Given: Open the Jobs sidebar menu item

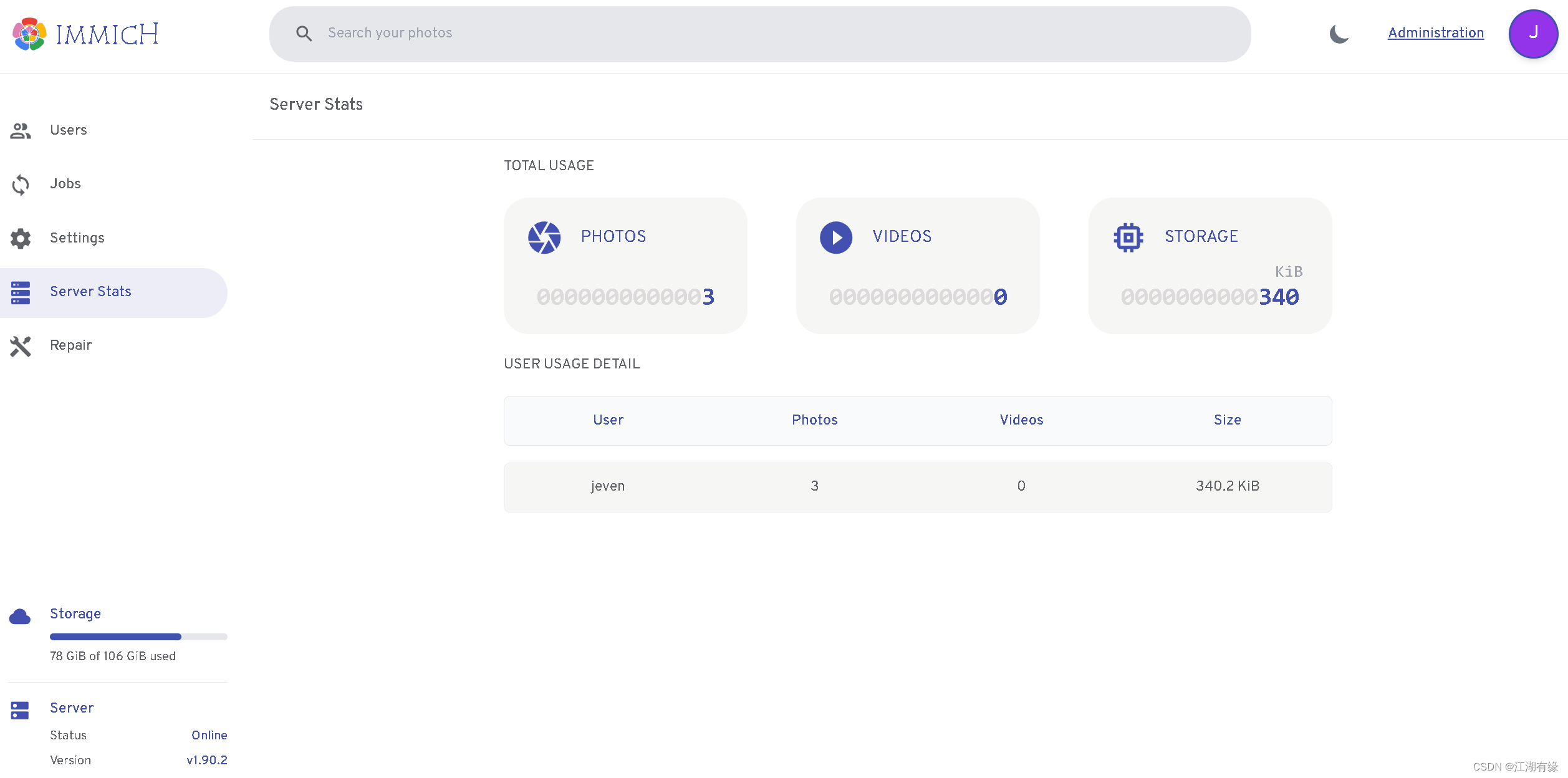Looking at the screenshot, I should click(65, 184).
